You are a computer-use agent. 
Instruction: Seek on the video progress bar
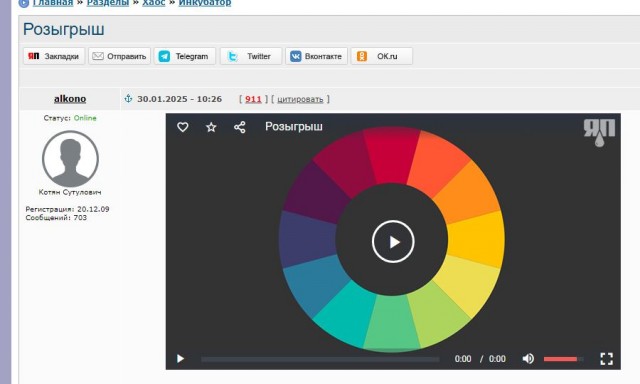320,359
